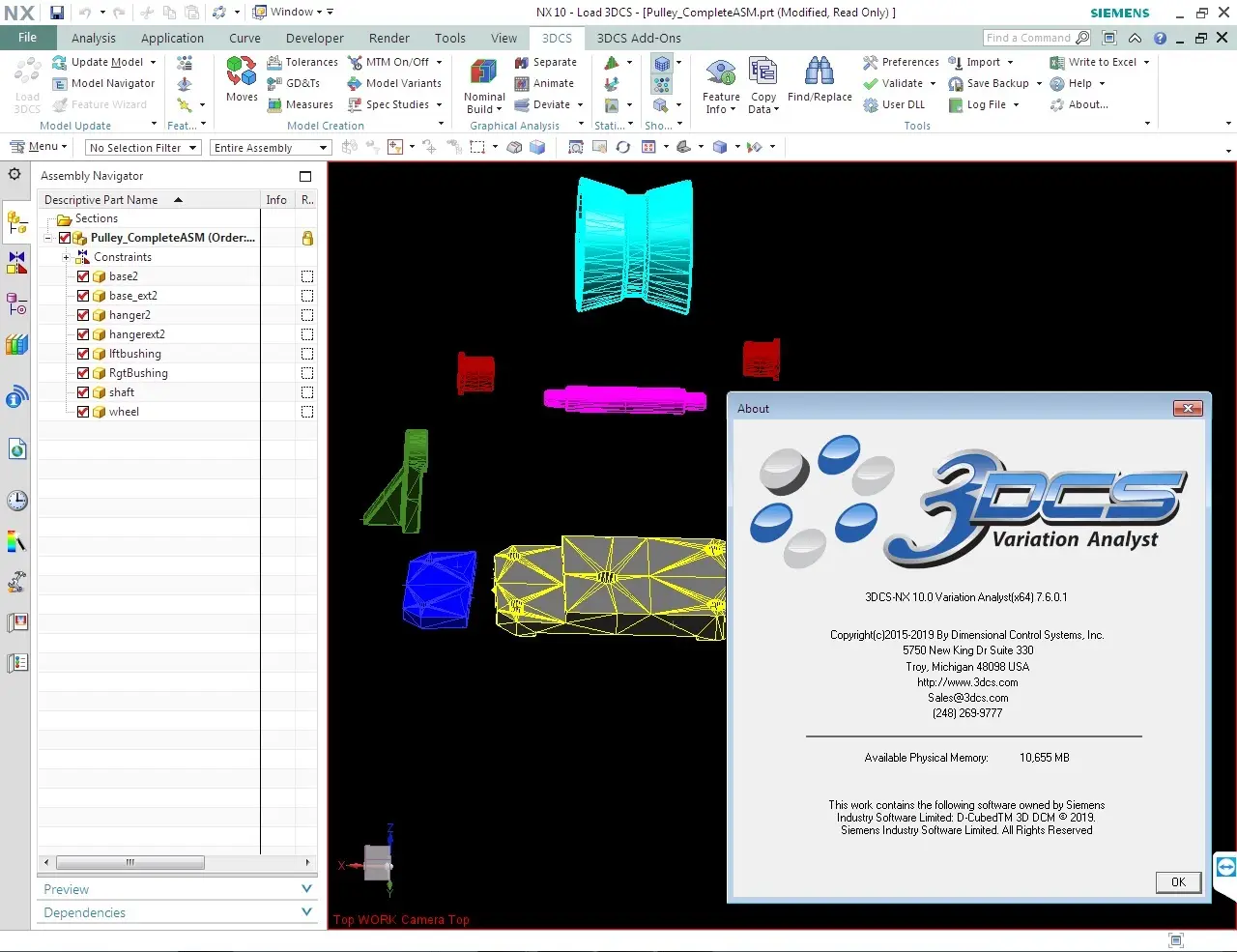
Task: Uncheck the RgtBushing checkbox
Action: coord(83,373)
